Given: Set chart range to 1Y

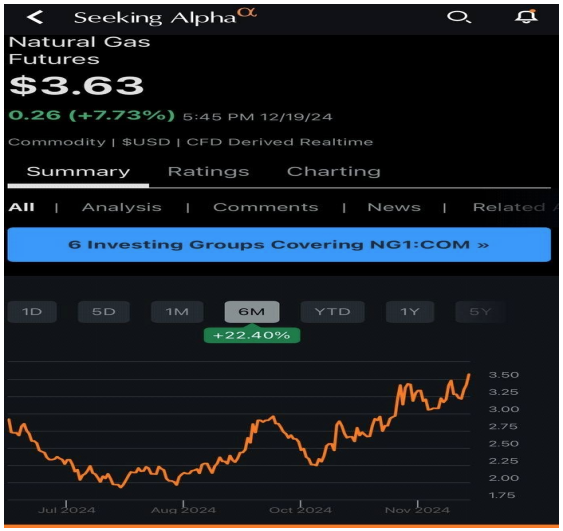Looking at the screenshot, I should 410,312.
